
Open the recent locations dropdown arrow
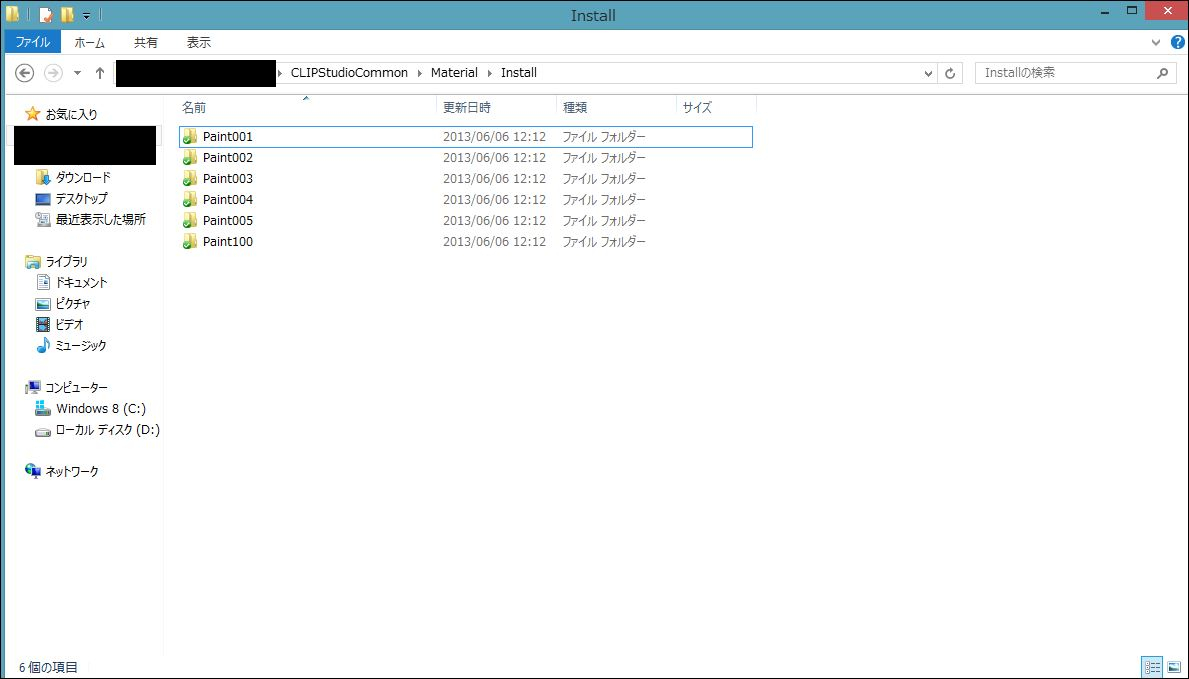[x=77, y=73]
